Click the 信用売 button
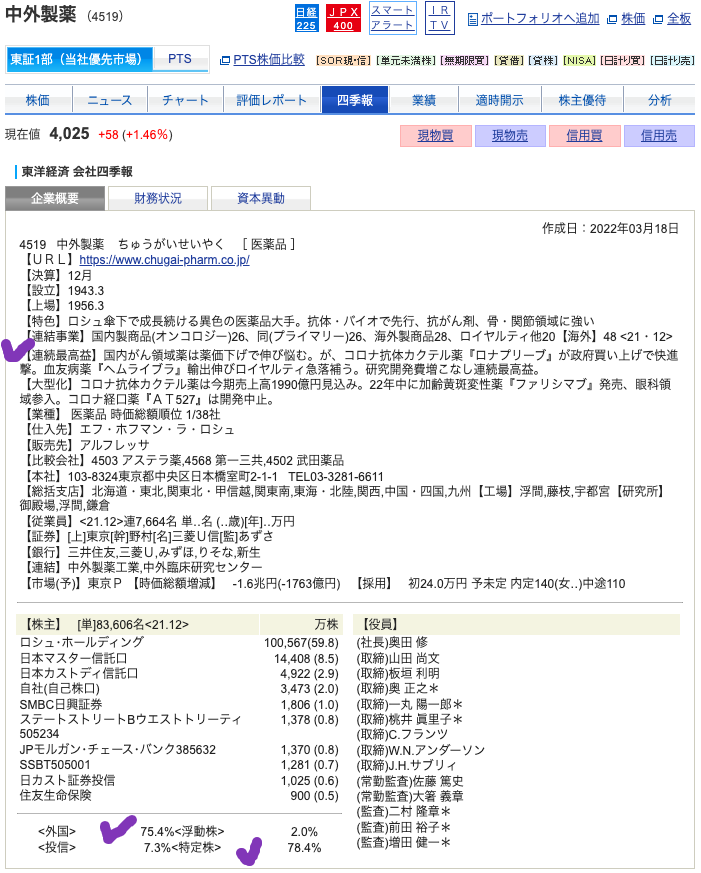Viewport: 701px width, 873px height. coord(659,136)
